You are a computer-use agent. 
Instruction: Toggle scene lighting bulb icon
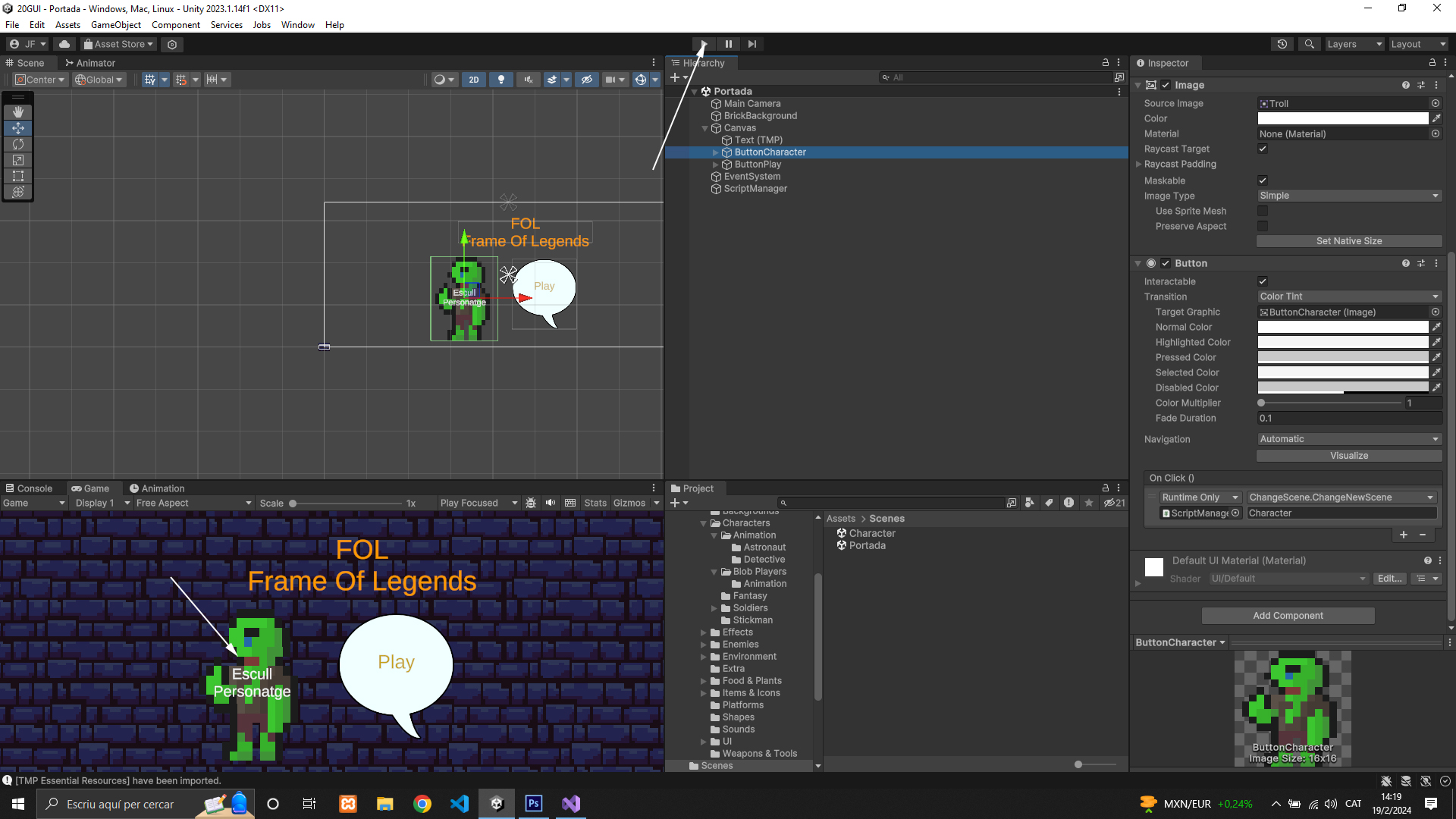pyautogui.click(x=500, y=80)
